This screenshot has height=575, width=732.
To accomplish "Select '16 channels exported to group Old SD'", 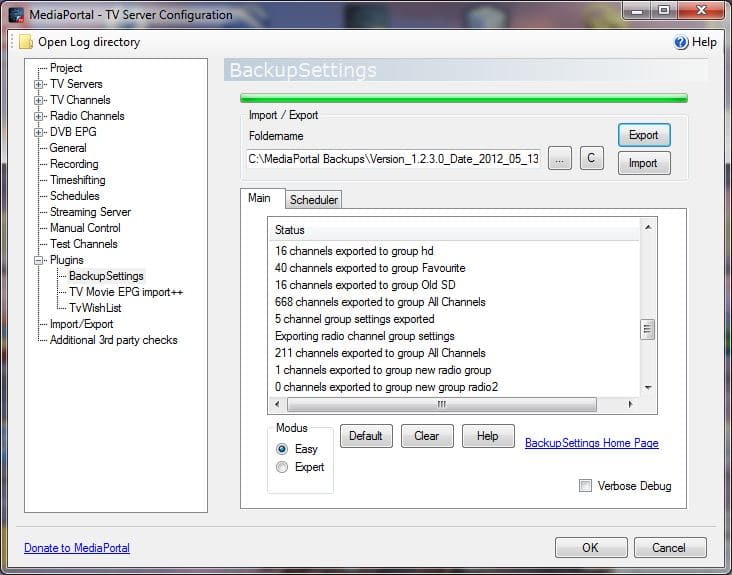I will 365,285.
